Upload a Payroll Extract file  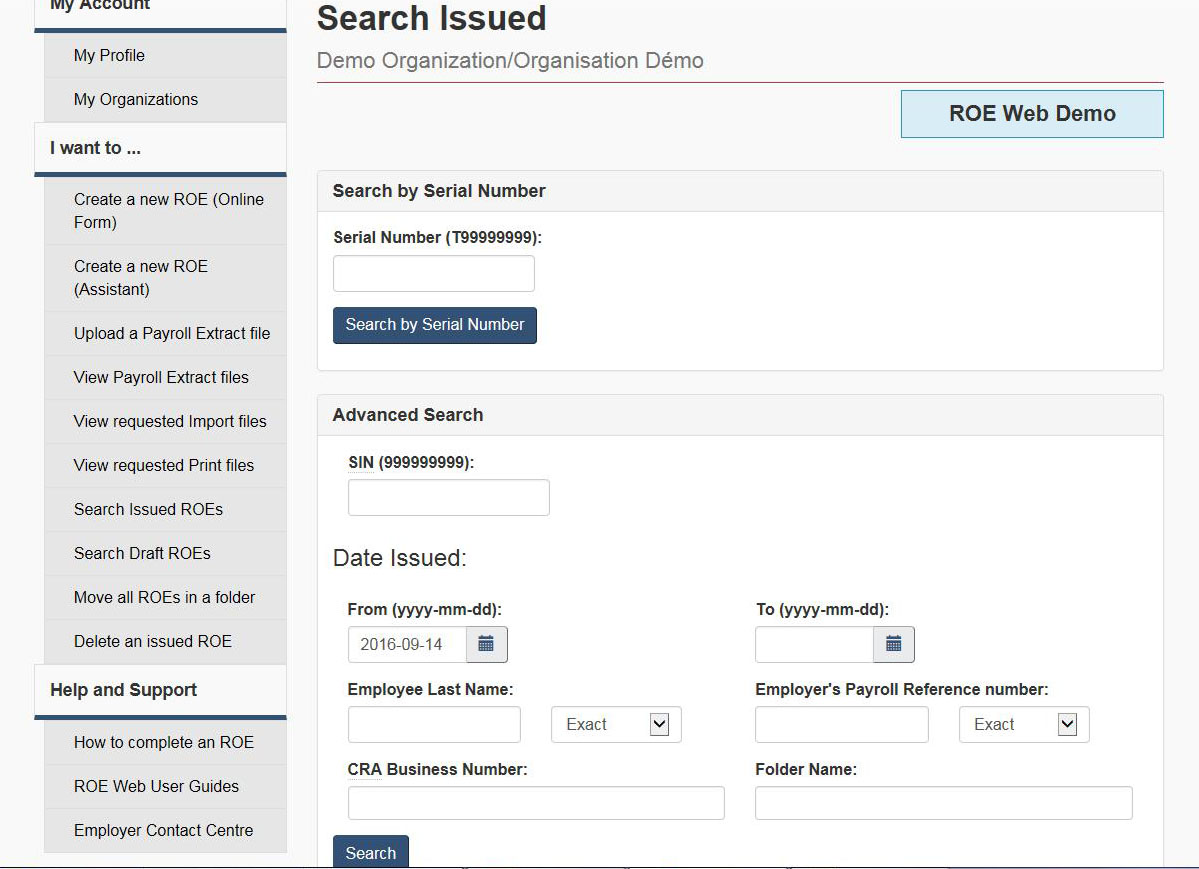(172, 333)
